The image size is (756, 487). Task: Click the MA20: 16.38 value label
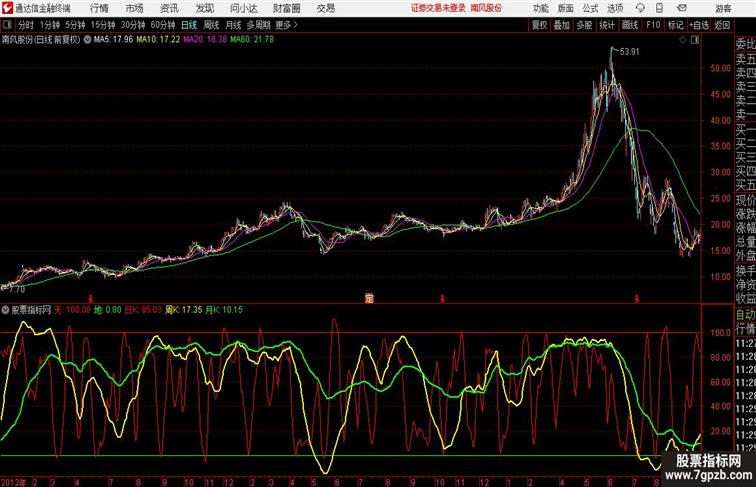[x=205, y=40]
